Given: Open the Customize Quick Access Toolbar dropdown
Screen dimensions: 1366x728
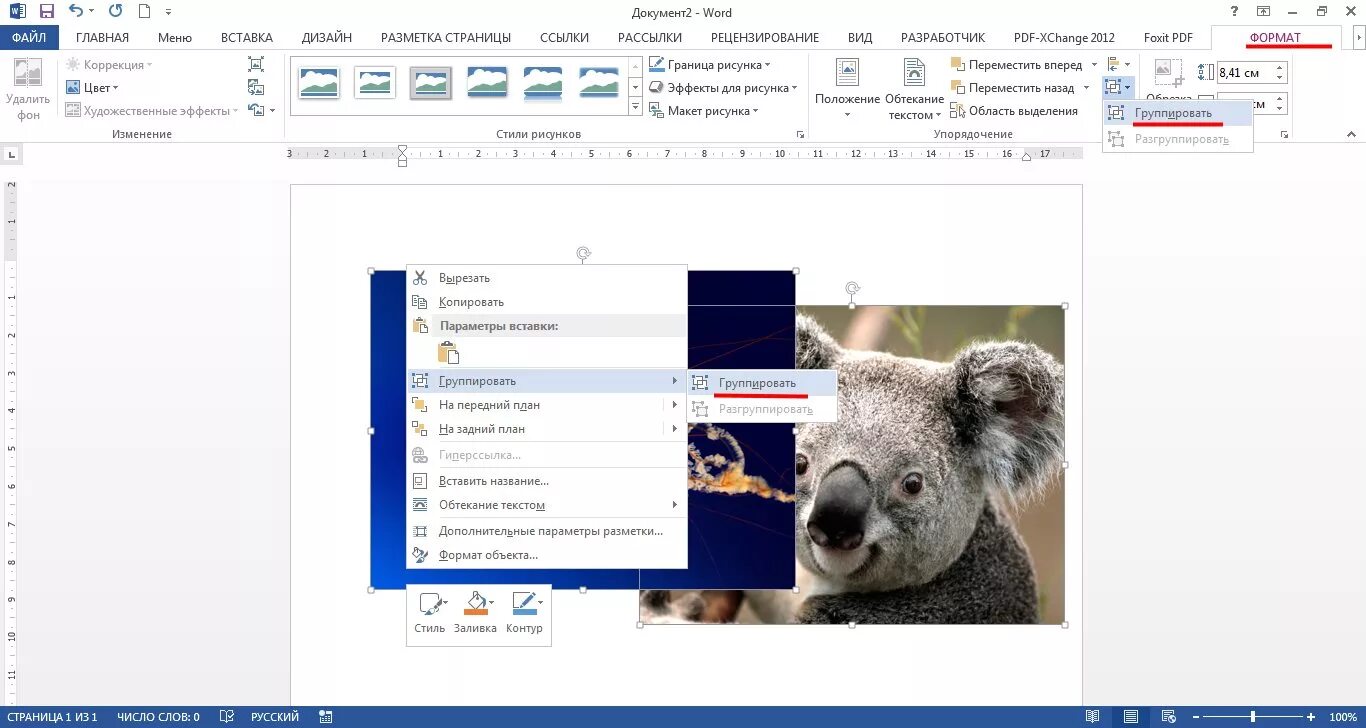Looking at the screenshot, I should pyautogui.click(x=167, y=13).
